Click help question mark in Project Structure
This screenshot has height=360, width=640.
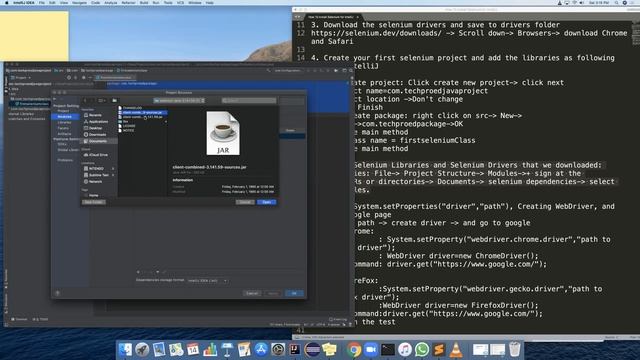pos(58,293)
